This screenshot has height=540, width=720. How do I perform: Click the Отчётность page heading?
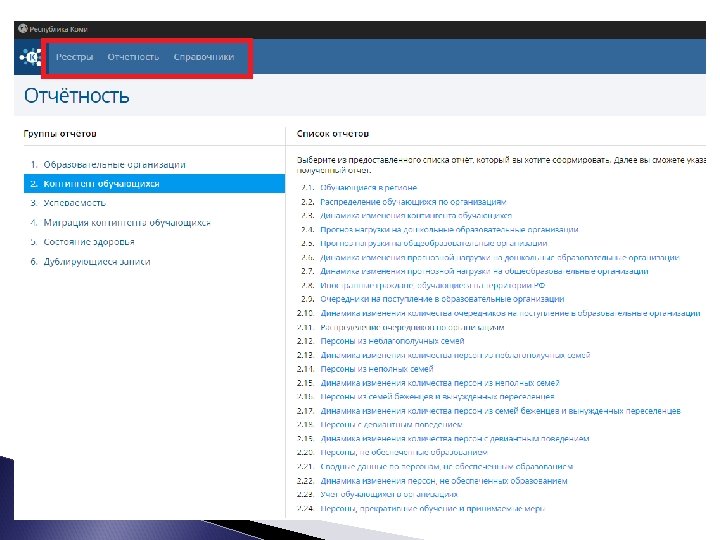pyautogui.click(x=77, y=96)
